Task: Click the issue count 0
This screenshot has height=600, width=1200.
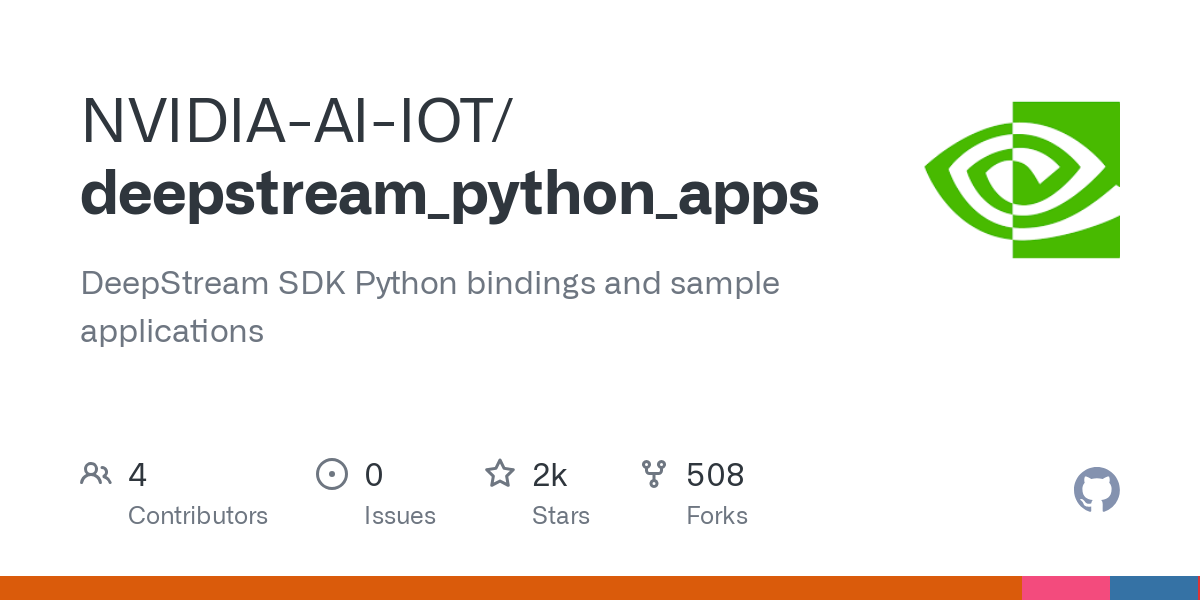Action: pos(373,475)
